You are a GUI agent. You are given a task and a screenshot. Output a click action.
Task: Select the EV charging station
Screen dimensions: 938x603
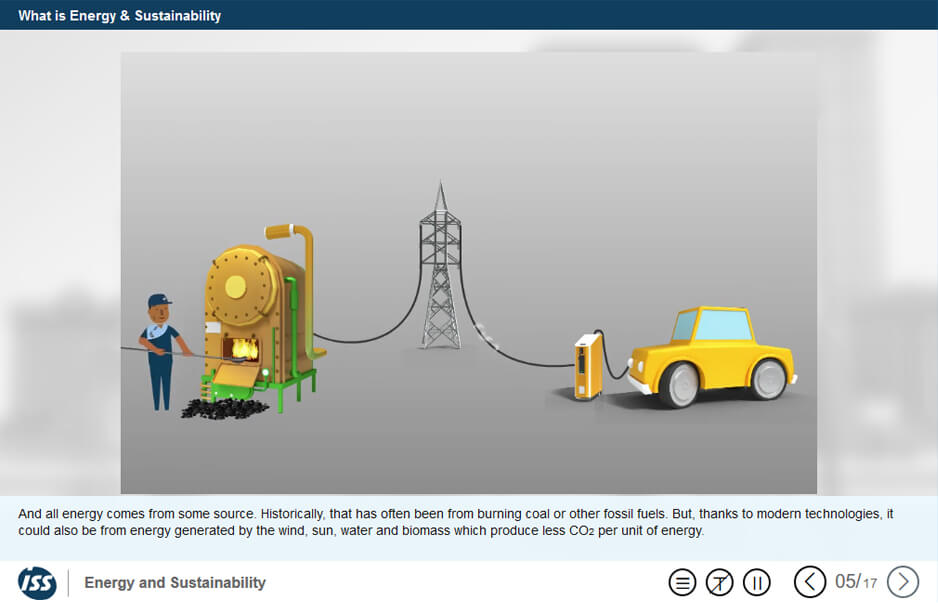point(586,367)
